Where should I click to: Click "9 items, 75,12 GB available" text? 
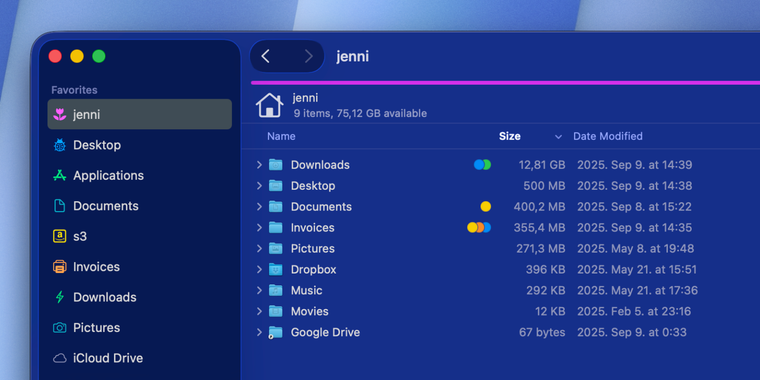(360, 113)
